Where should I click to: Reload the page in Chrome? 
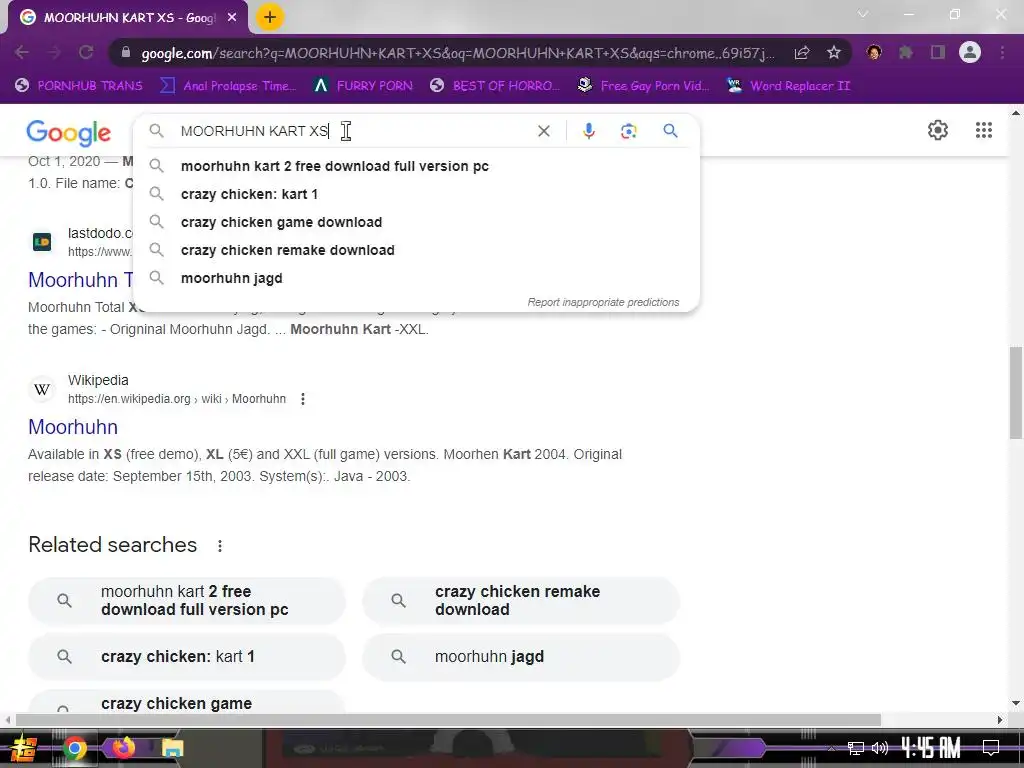tap(86, 52)
